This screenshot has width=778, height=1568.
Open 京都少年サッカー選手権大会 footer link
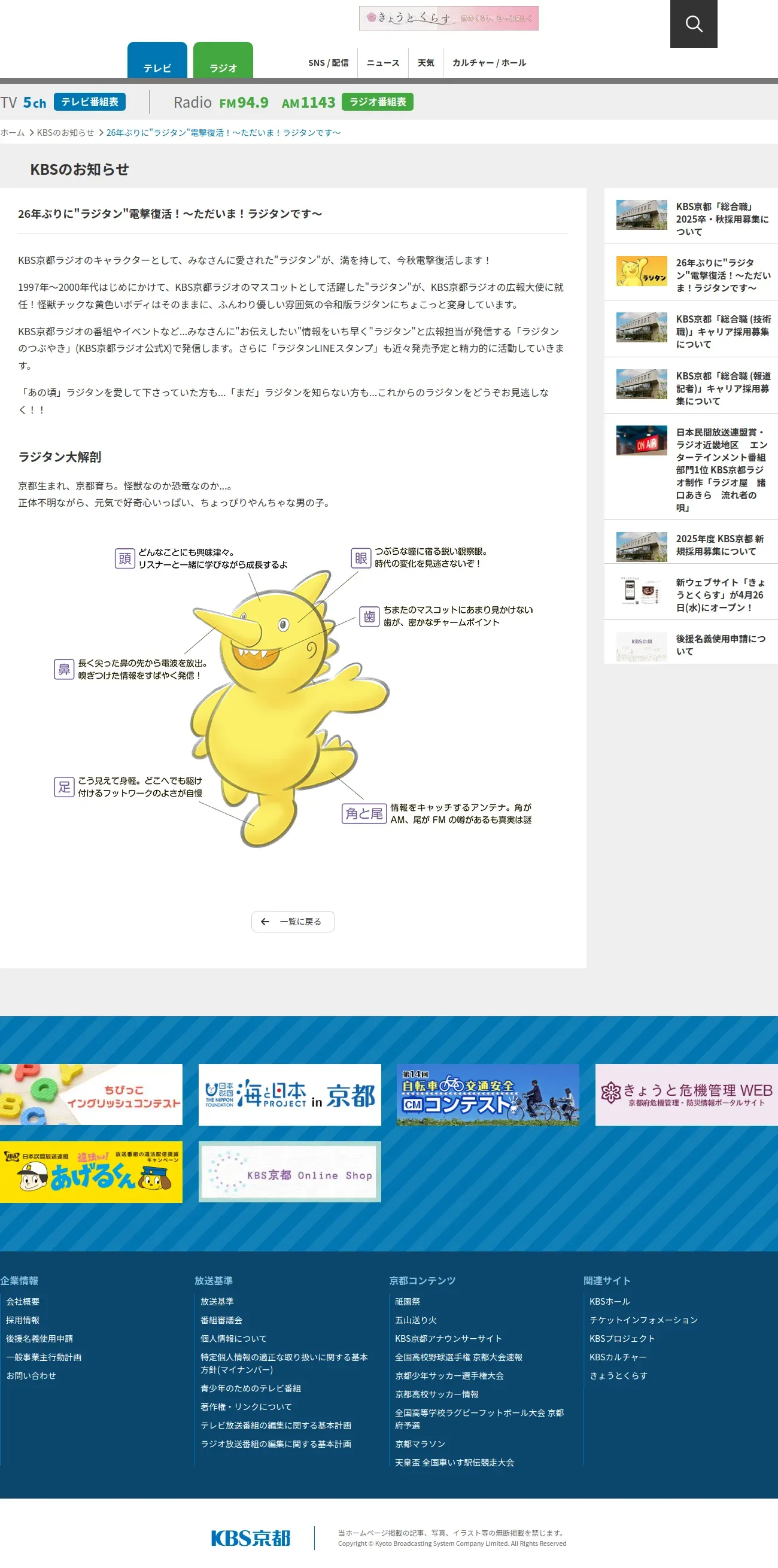pos(449,1376)
